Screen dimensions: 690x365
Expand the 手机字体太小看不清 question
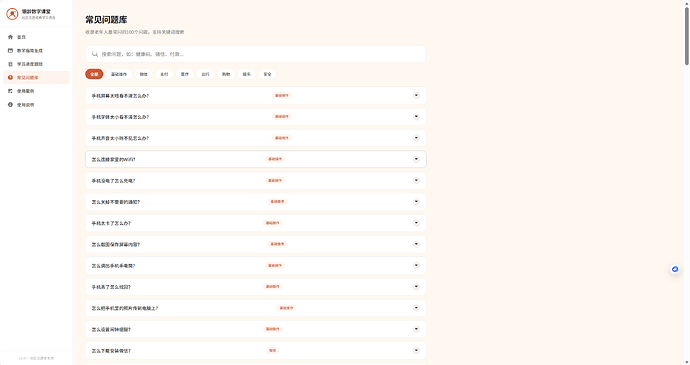(x=416, y=117)
